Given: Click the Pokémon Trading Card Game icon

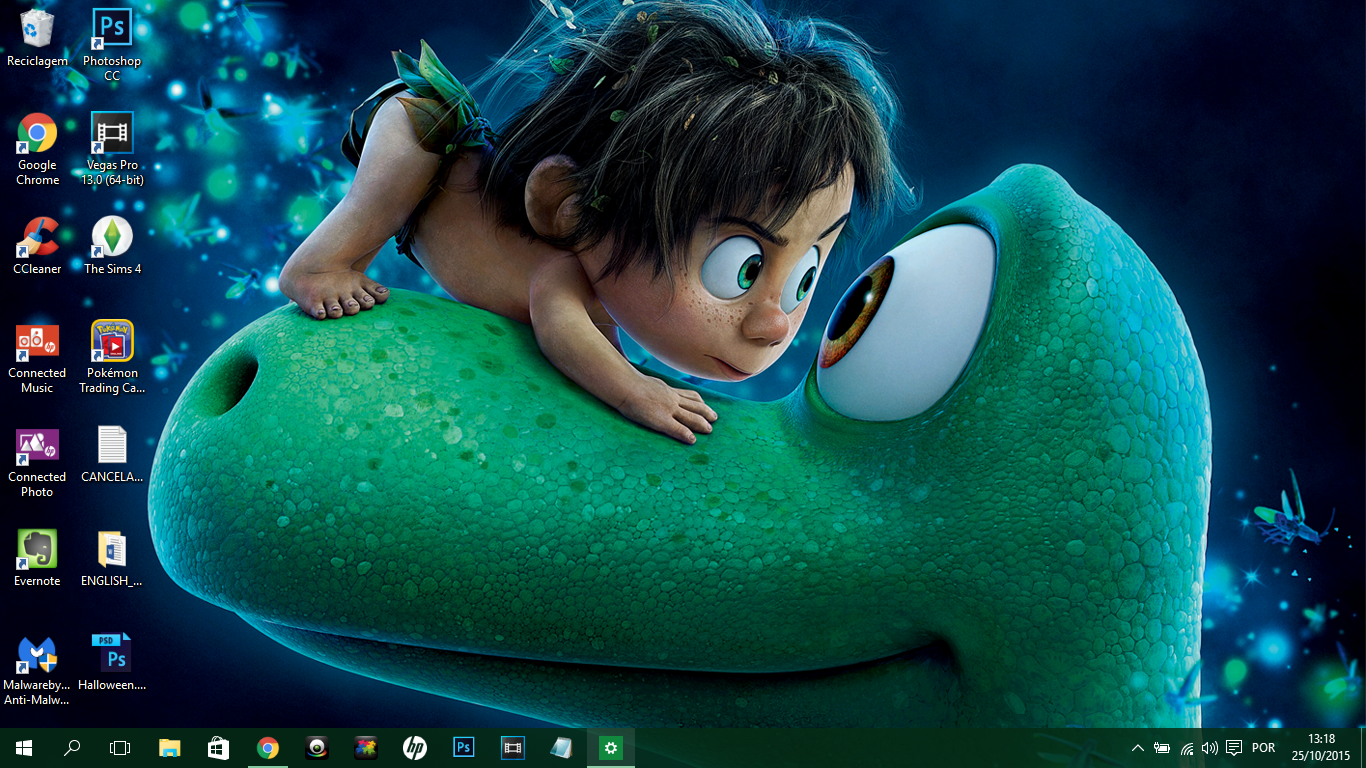Looking at the screenshot, I should pos(112,341).
